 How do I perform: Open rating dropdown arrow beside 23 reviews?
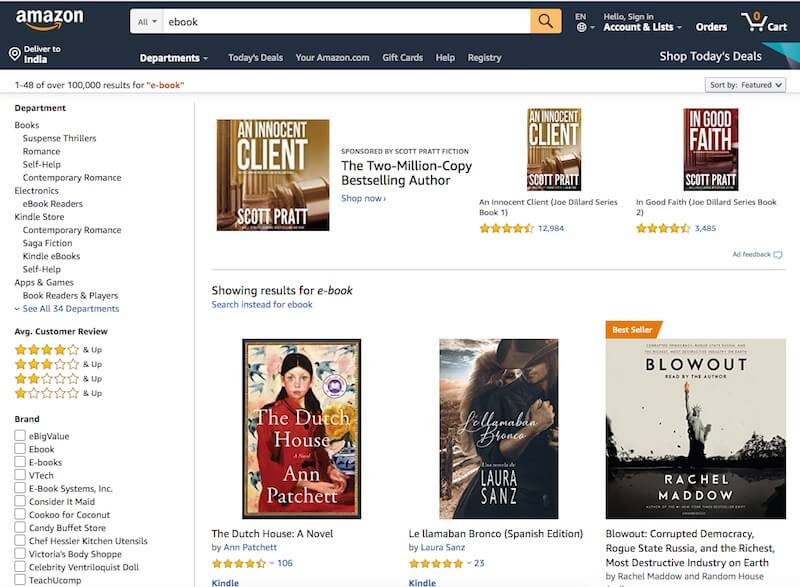469,563
